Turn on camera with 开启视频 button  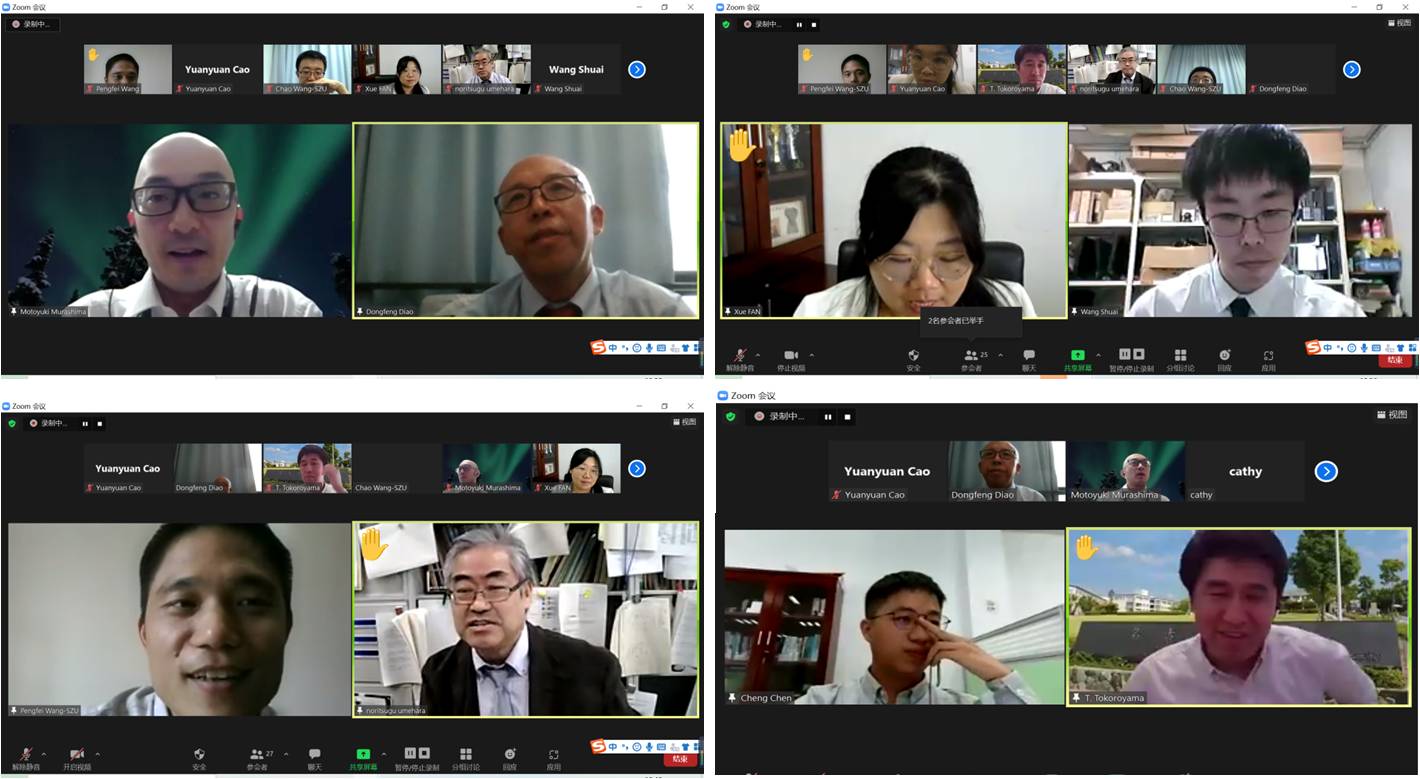76,759
